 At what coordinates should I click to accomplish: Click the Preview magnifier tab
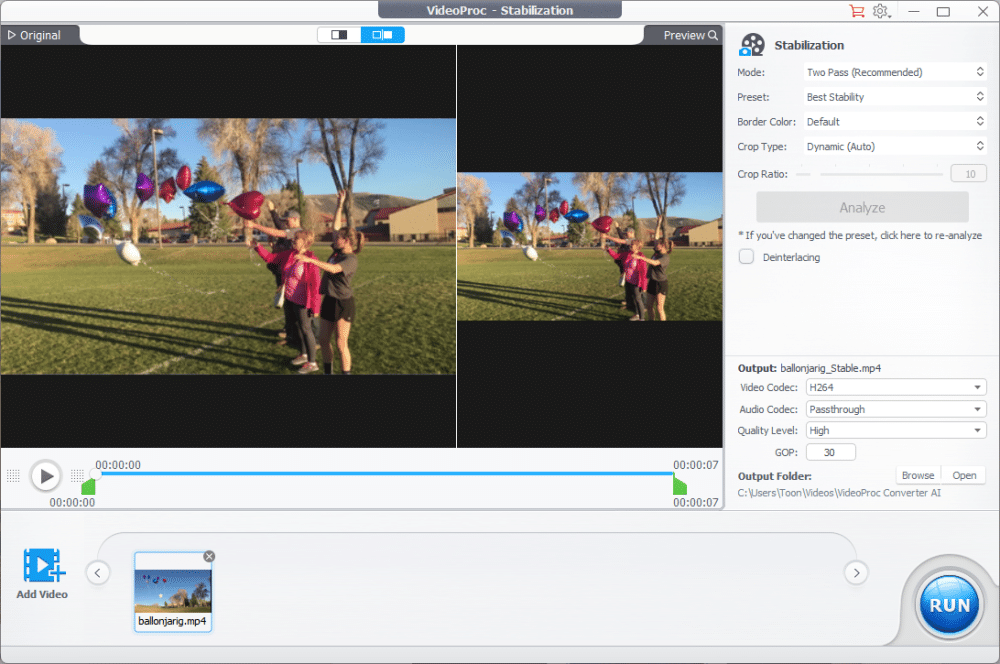point(691,35)
